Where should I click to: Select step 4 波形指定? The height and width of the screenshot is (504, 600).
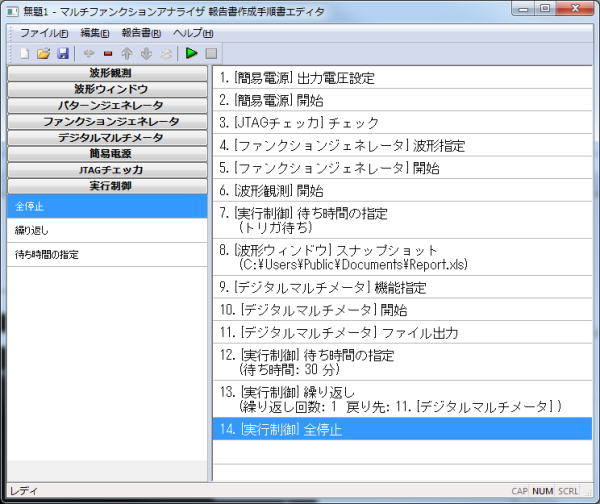tap(402, 145)
